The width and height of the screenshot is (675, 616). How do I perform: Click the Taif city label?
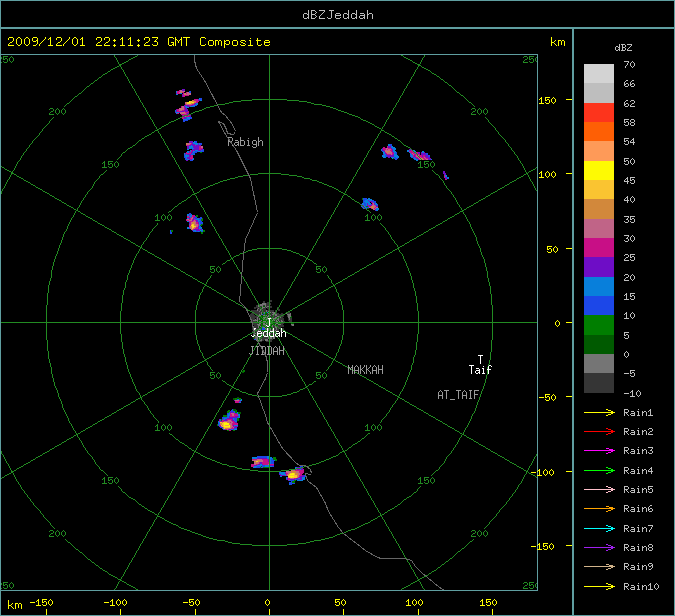(x=480, y=370)
